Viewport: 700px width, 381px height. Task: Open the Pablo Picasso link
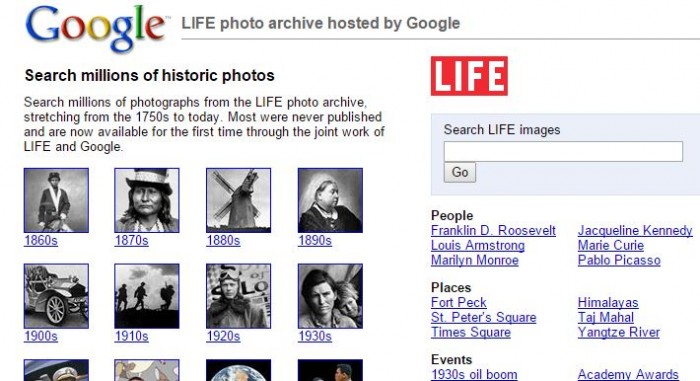click(619, 260)
